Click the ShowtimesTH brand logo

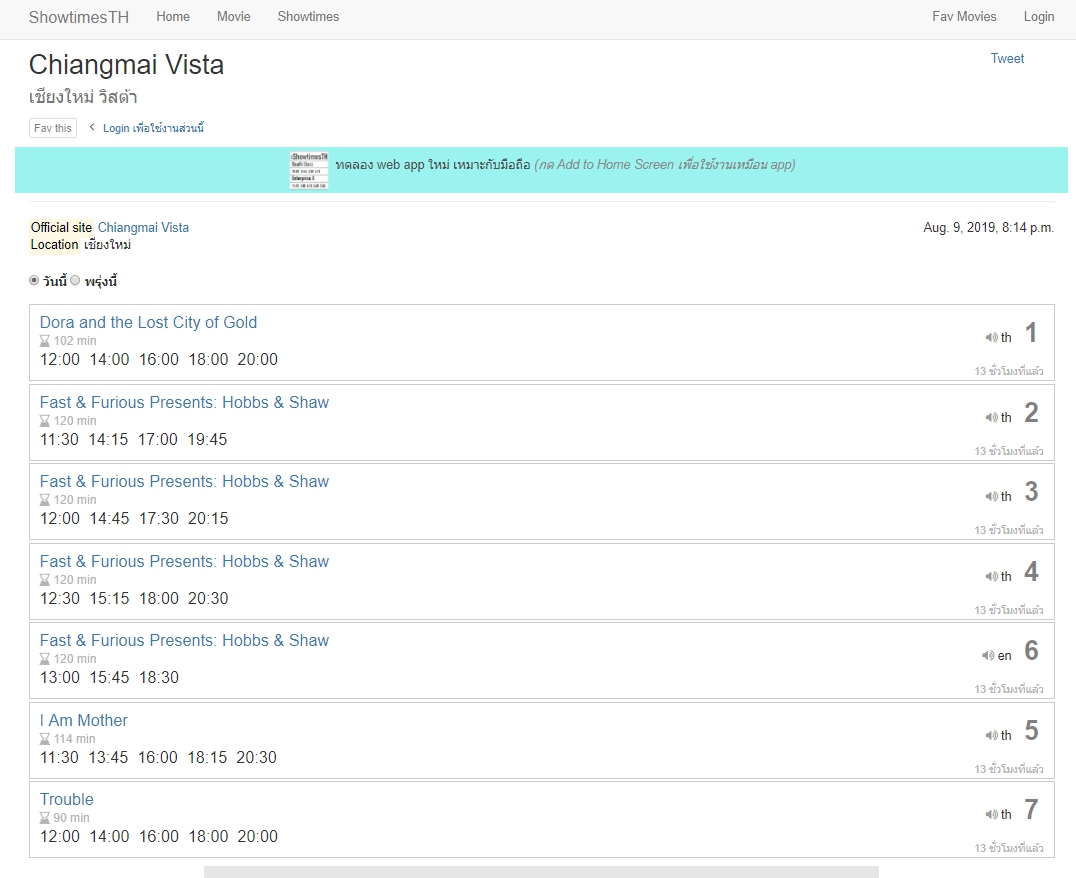[x=79, y=17]
